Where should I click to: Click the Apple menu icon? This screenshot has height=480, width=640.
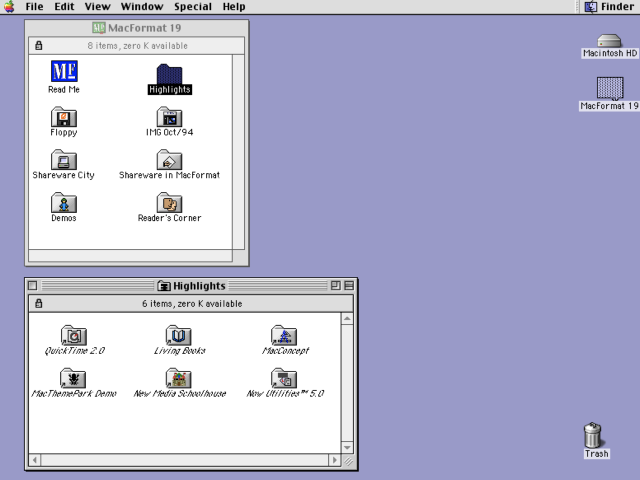pyautogui.click(x=9, y=7)
